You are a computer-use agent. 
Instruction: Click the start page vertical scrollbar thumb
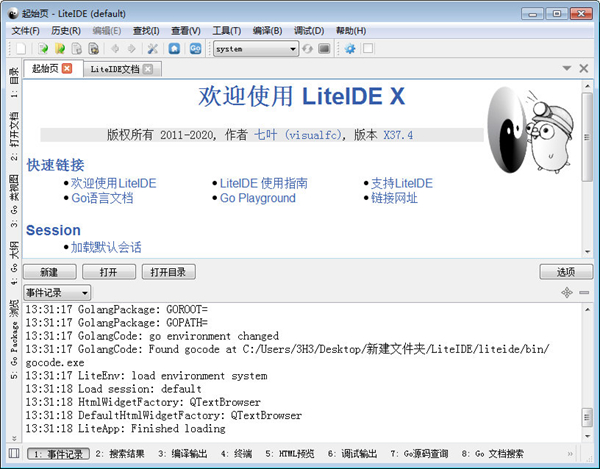587,137
